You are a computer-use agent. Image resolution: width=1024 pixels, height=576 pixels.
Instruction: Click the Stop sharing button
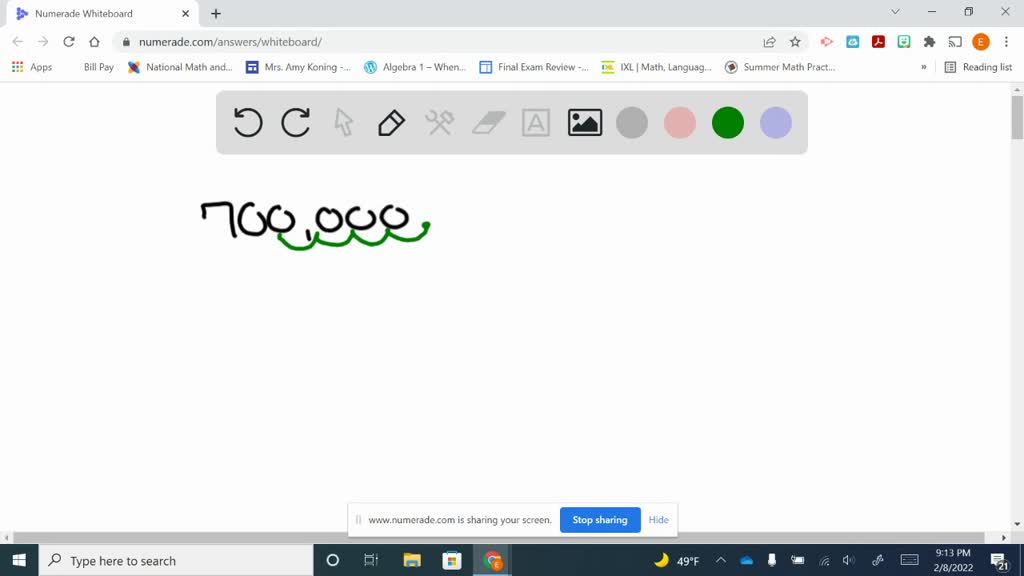600,520
